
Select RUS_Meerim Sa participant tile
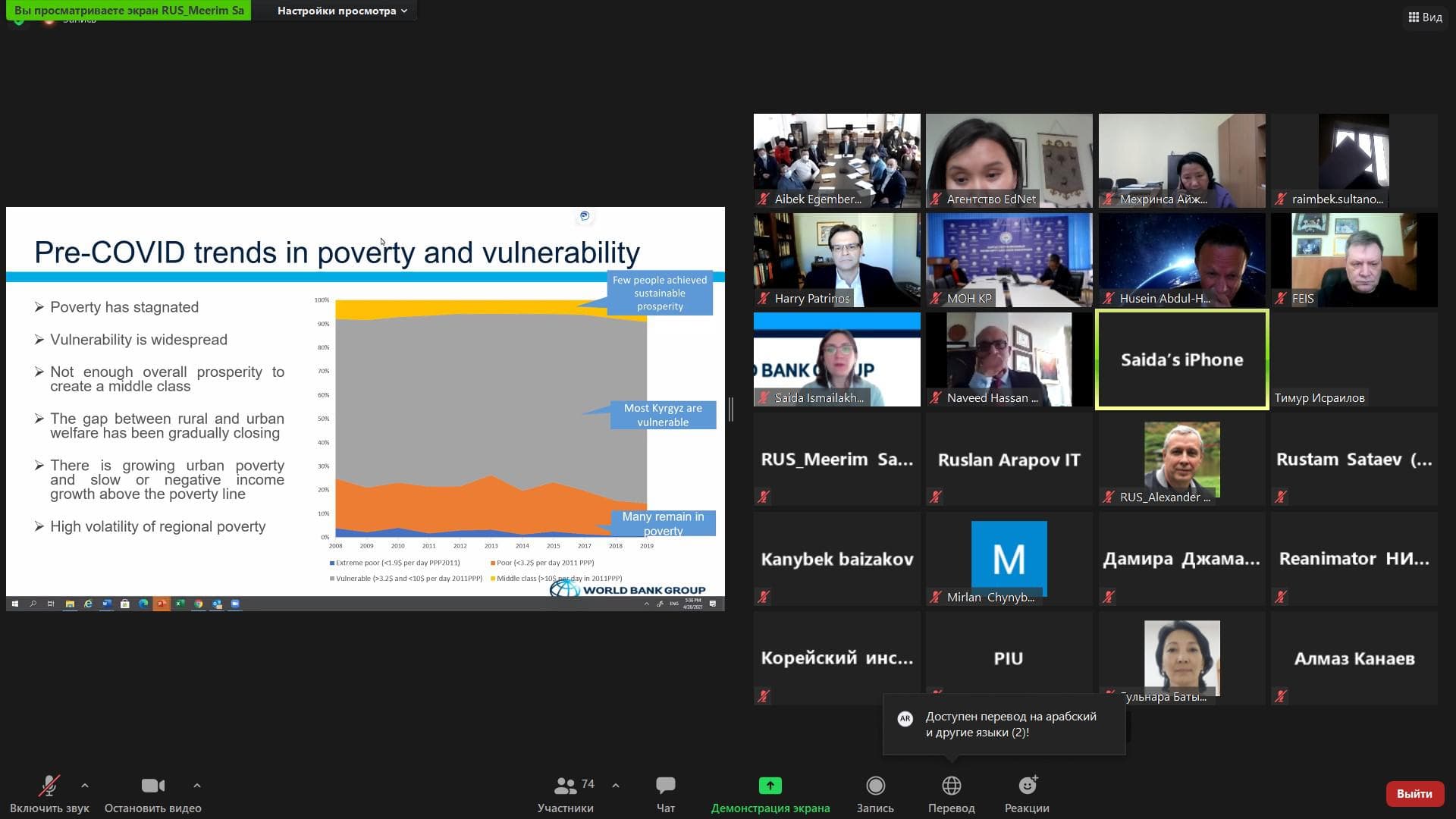click(x=836, y=459)
